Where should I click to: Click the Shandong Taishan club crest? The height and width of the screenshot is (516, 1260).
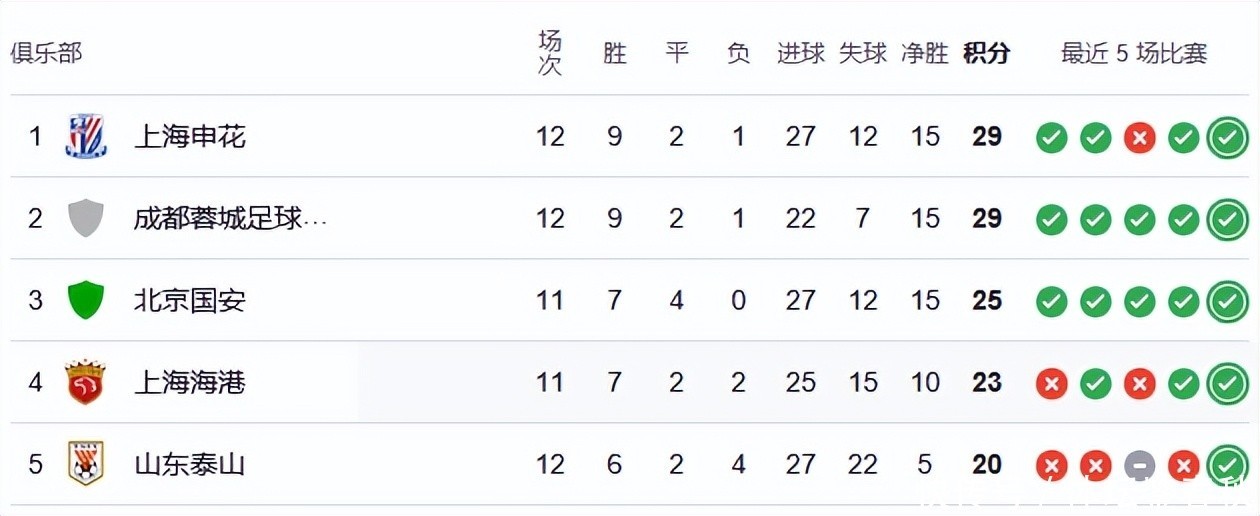tap(86, 464)
